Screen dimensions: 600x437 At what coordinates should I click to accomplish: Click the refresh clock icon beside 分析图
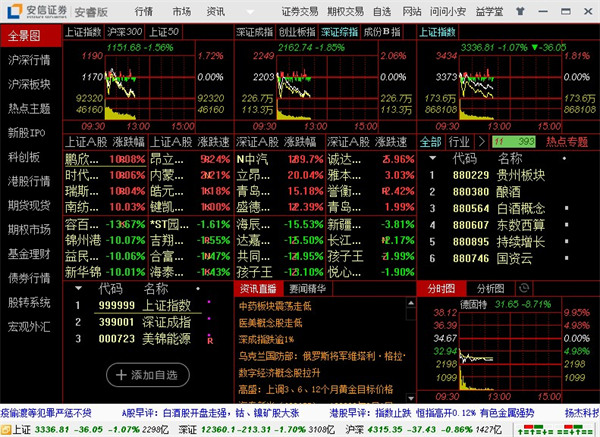(524, 288)
